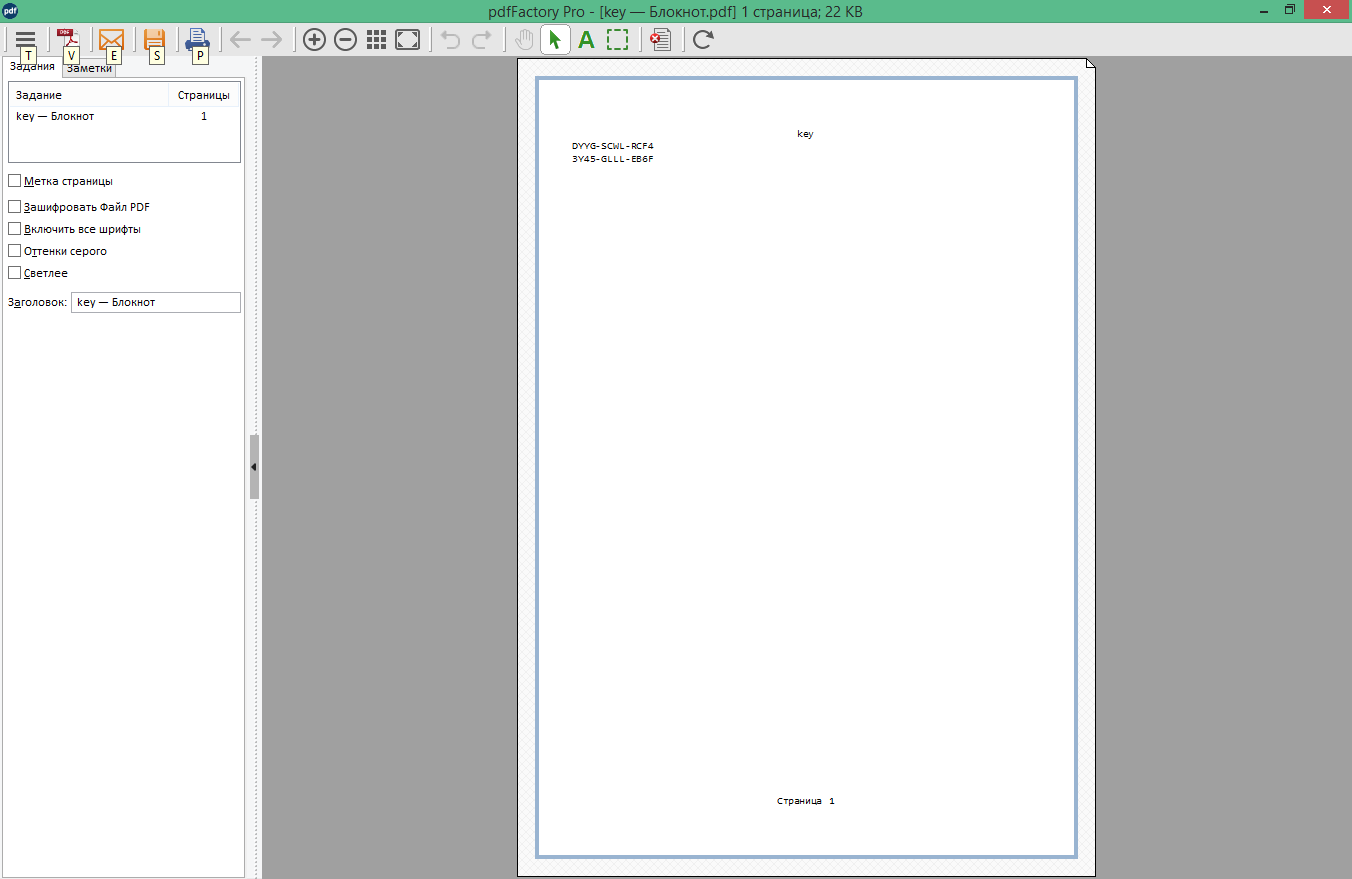The image size is (1352, 879).
Task: Enable Включить все шрифты checkbox
Action: tap(14, 229)
